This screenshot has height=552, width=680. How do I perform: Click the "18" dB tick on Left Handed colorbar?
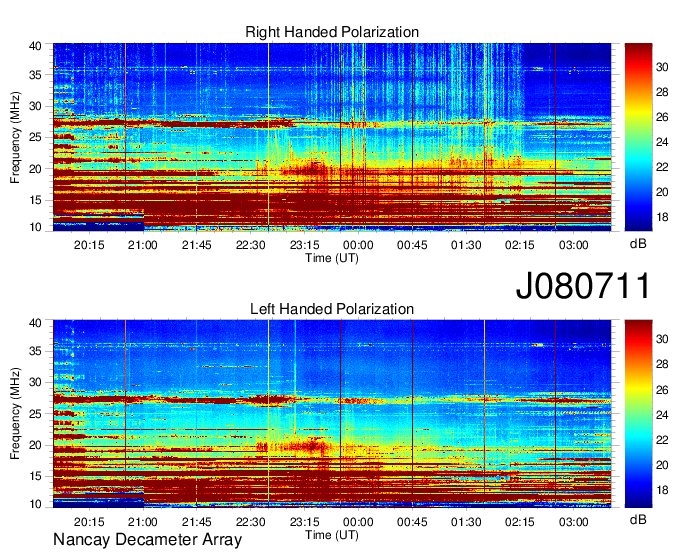pos(662,490)
